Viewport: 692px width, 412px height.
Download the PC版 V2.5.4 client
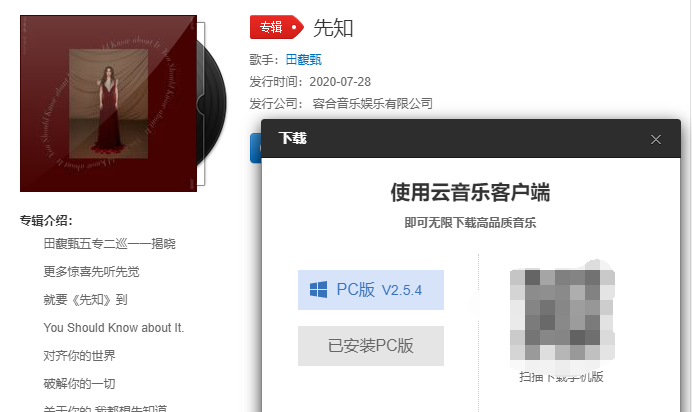[371, 290]
